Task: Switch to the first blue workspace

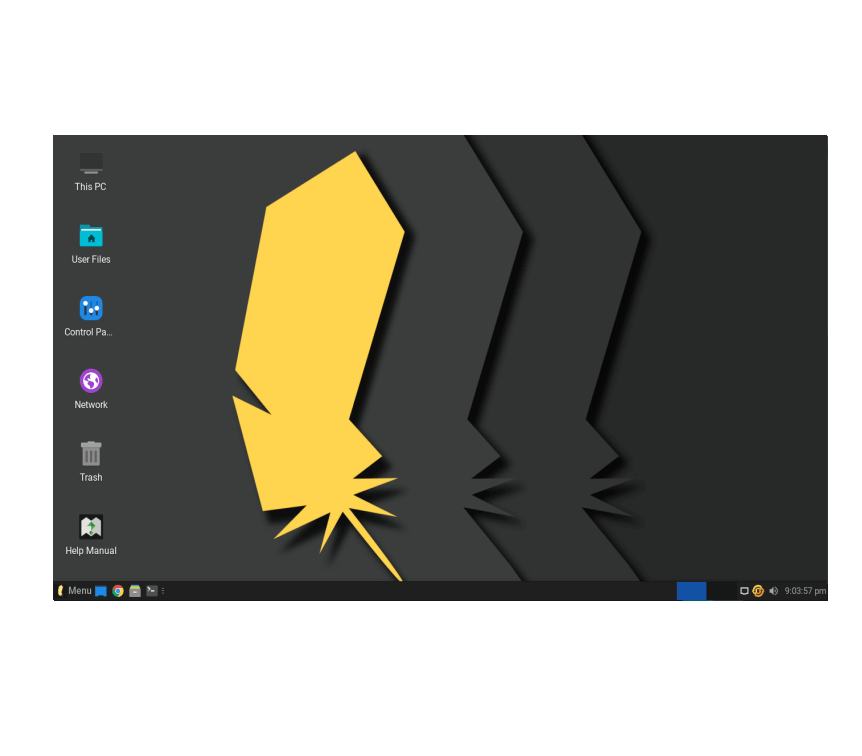Action: 691,591
